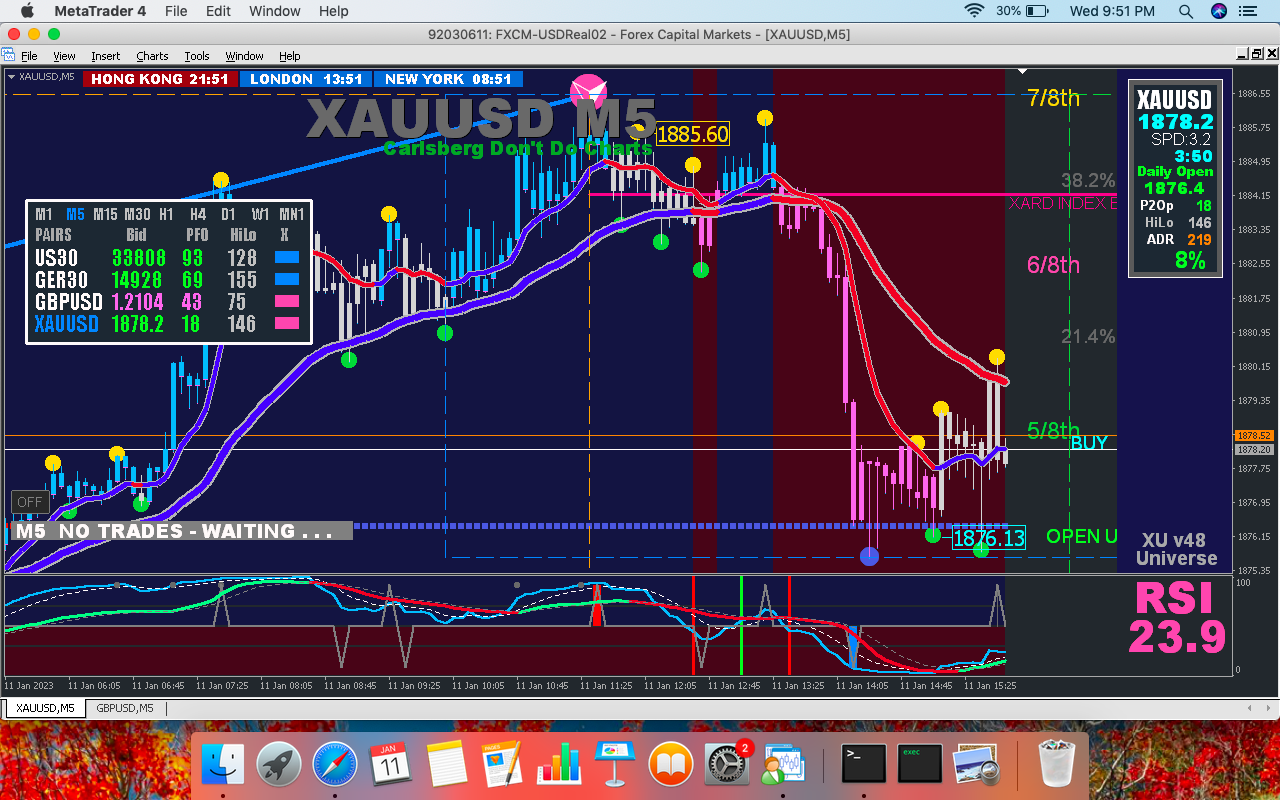Open the MetaTrader 4 application menu
Image resolution: width=1280 pixels, height=800 pixels.
pyautogui.click(x=100, y=11)
